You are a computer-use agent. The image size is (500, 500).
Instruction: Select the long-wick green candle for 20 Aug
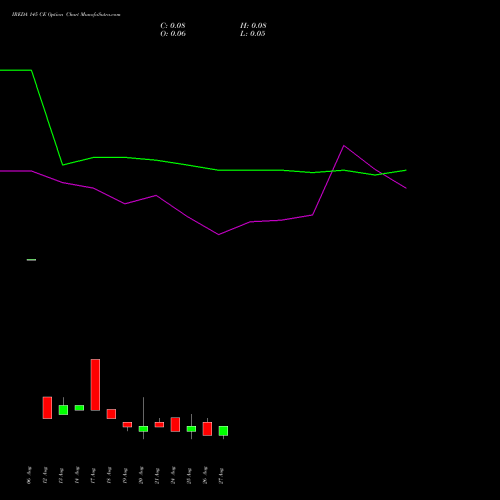tap(143, 429)
